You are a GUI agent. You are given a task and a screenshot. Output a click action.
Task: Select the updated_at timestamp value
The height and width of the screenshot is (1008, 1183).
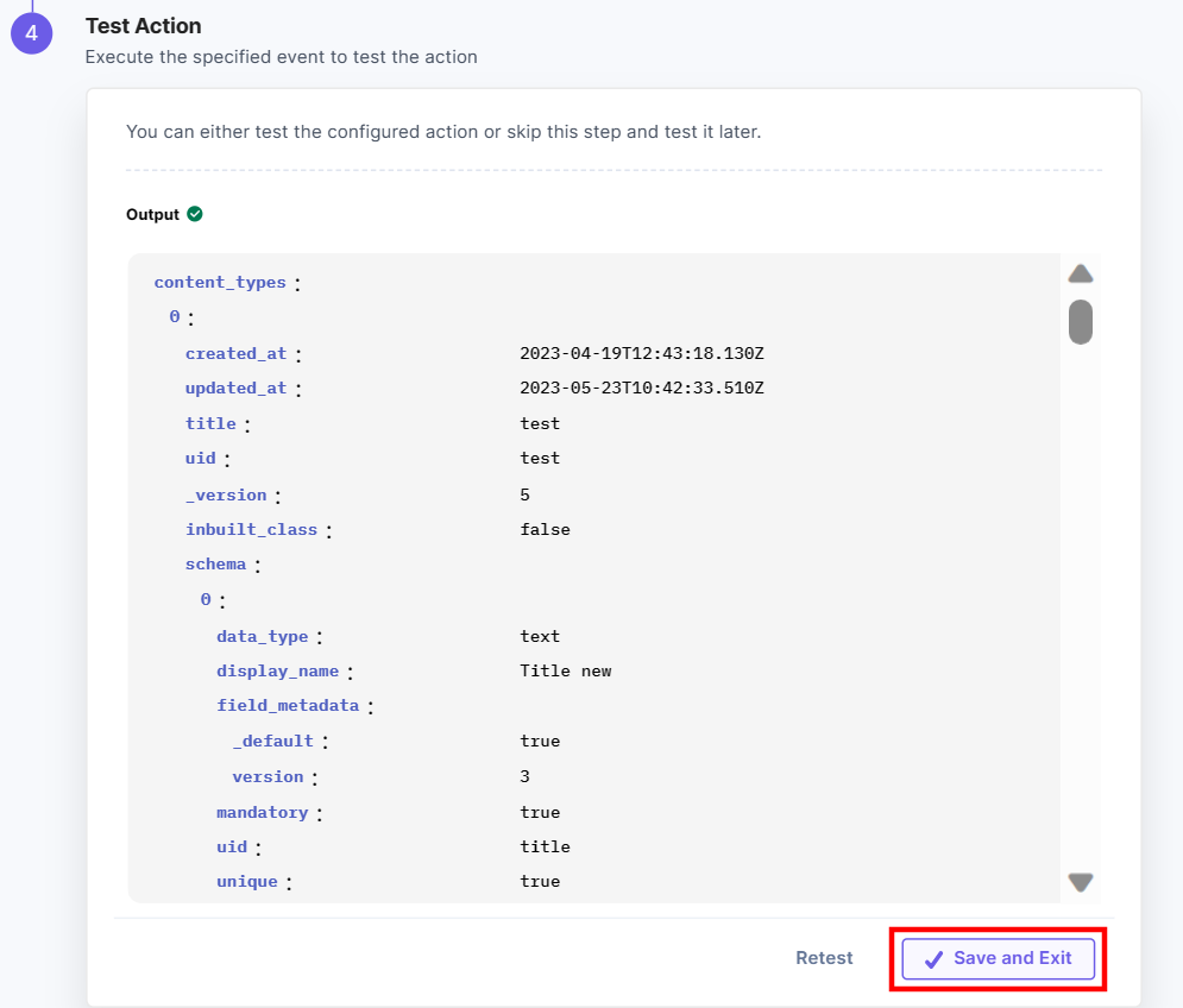coord(642,388)
